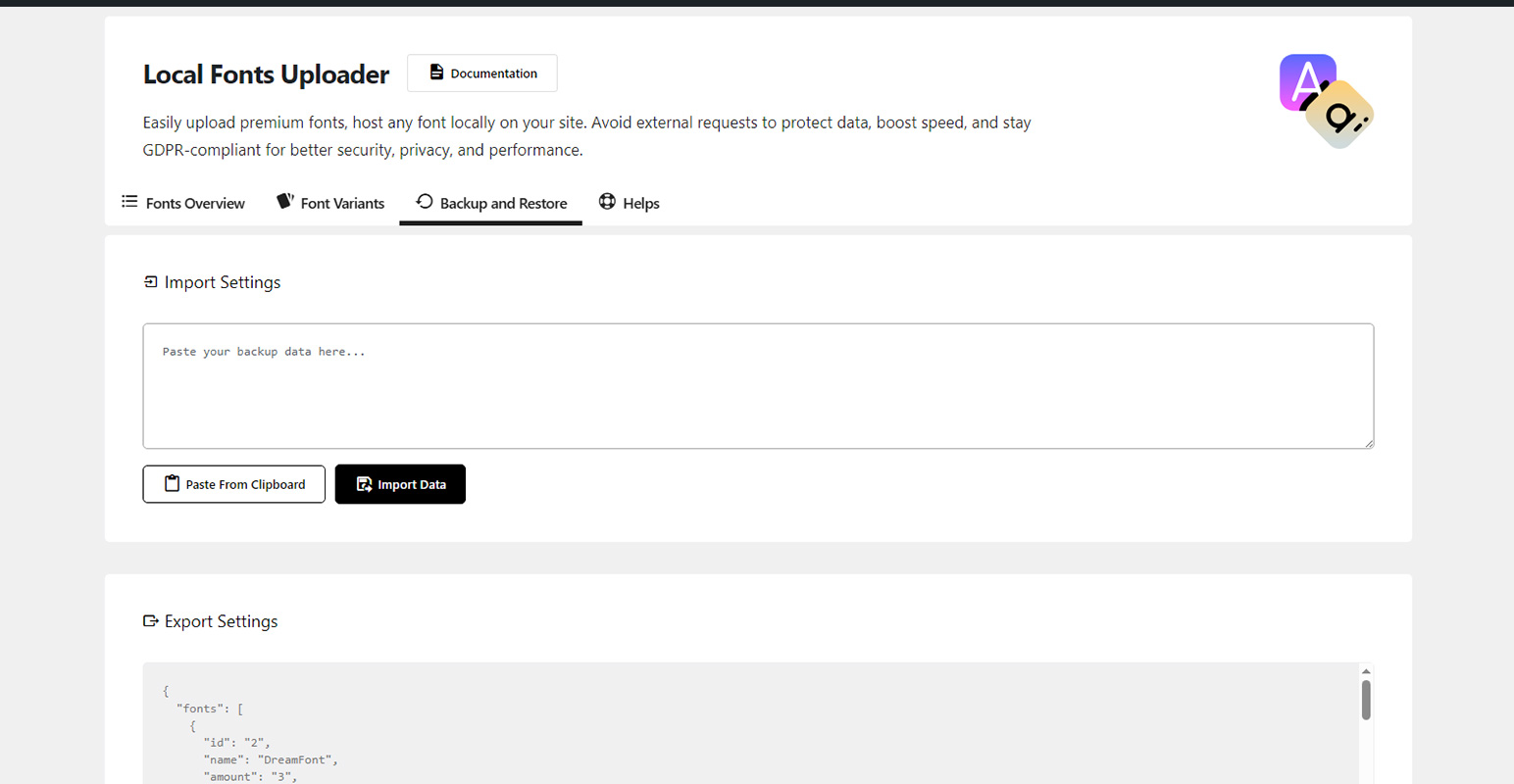The image size is (1514, 784).
Task: Click the Local Fonts Uploader logo image
Action: coord(1326,101)
